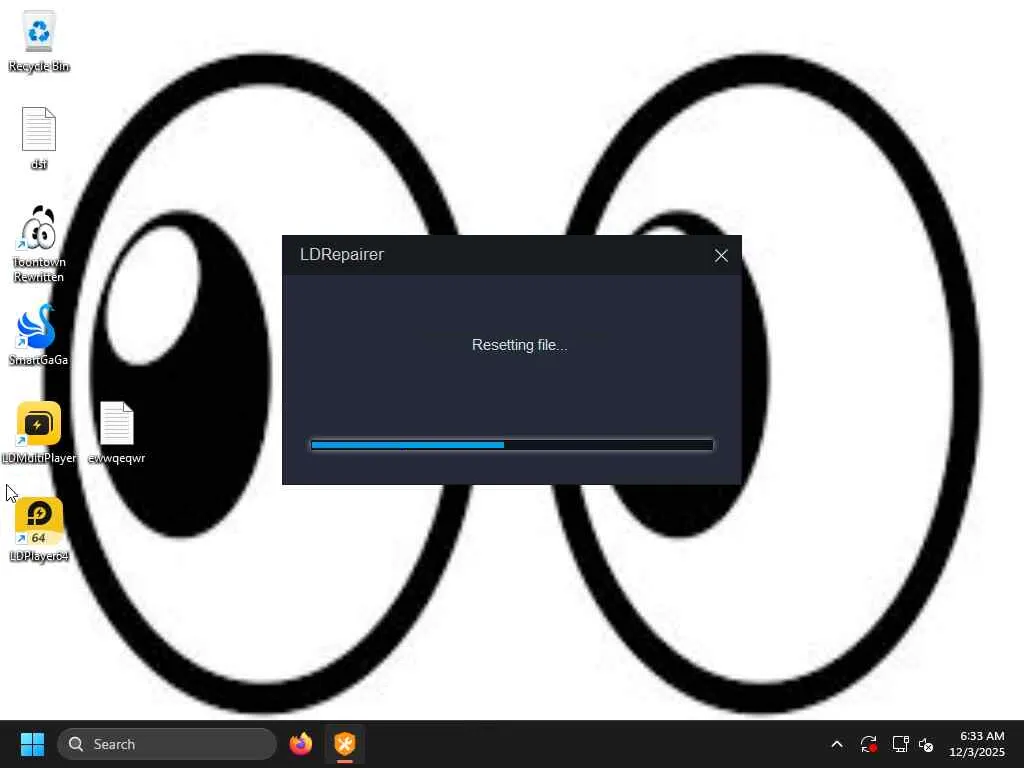Select the ewwqeqwr file icon
Image resolution: width=1024 pixels, height=768 pixels.
click(116, 432)
